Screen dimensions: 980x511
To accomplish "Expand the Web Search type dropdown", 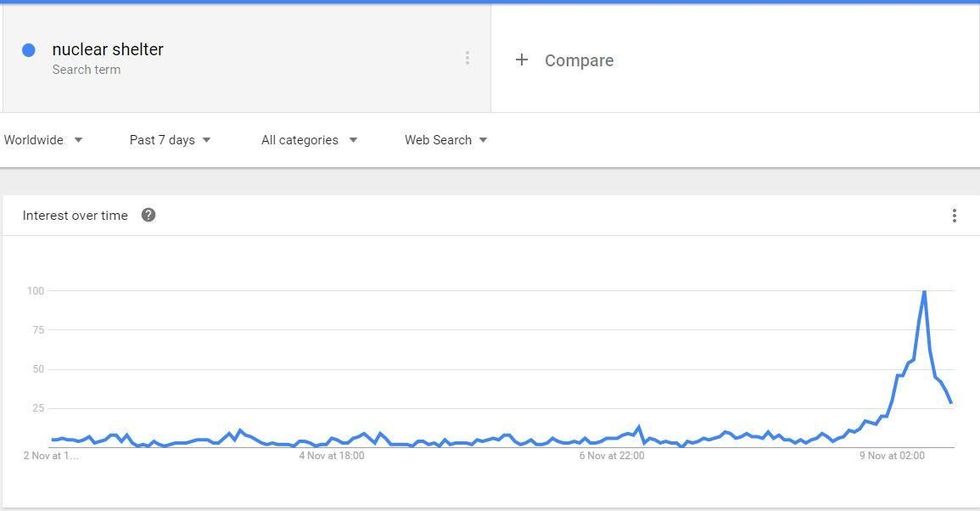I will (x=446, y=140).
